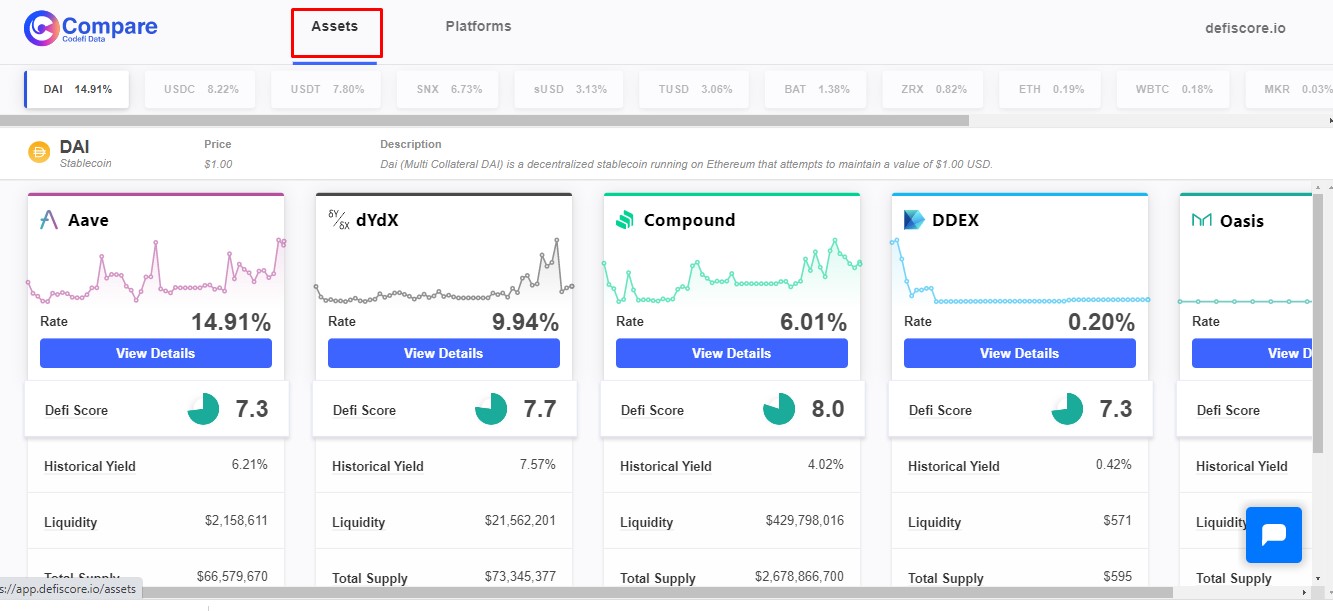The height and width of the screenshot is (611, 1333).
Task: Click the Compare Codefi Data logo
Action: click(91, 28)
